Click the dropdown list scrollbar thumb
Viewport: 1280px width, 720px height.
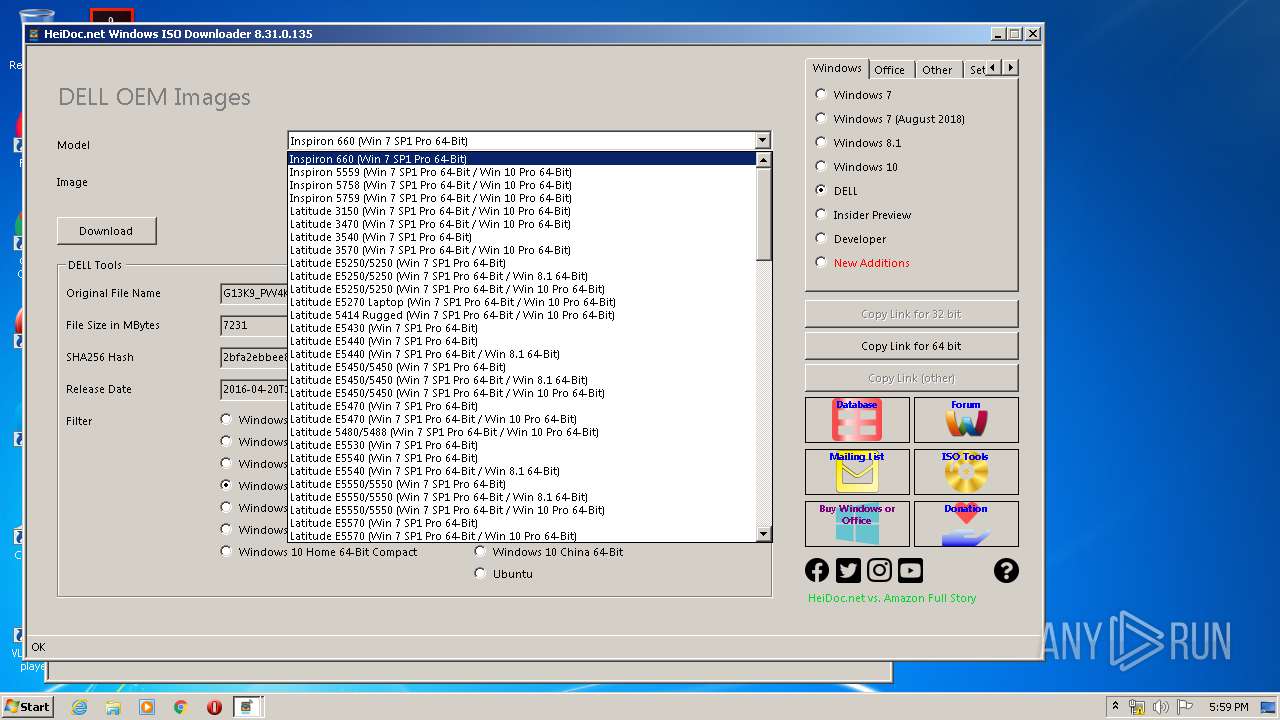[764, 214]
